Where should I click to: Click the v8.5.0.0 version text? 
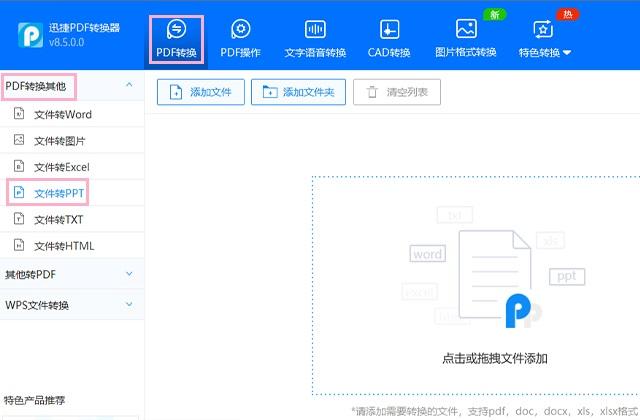pyautogui.click(x=66, y=42)
